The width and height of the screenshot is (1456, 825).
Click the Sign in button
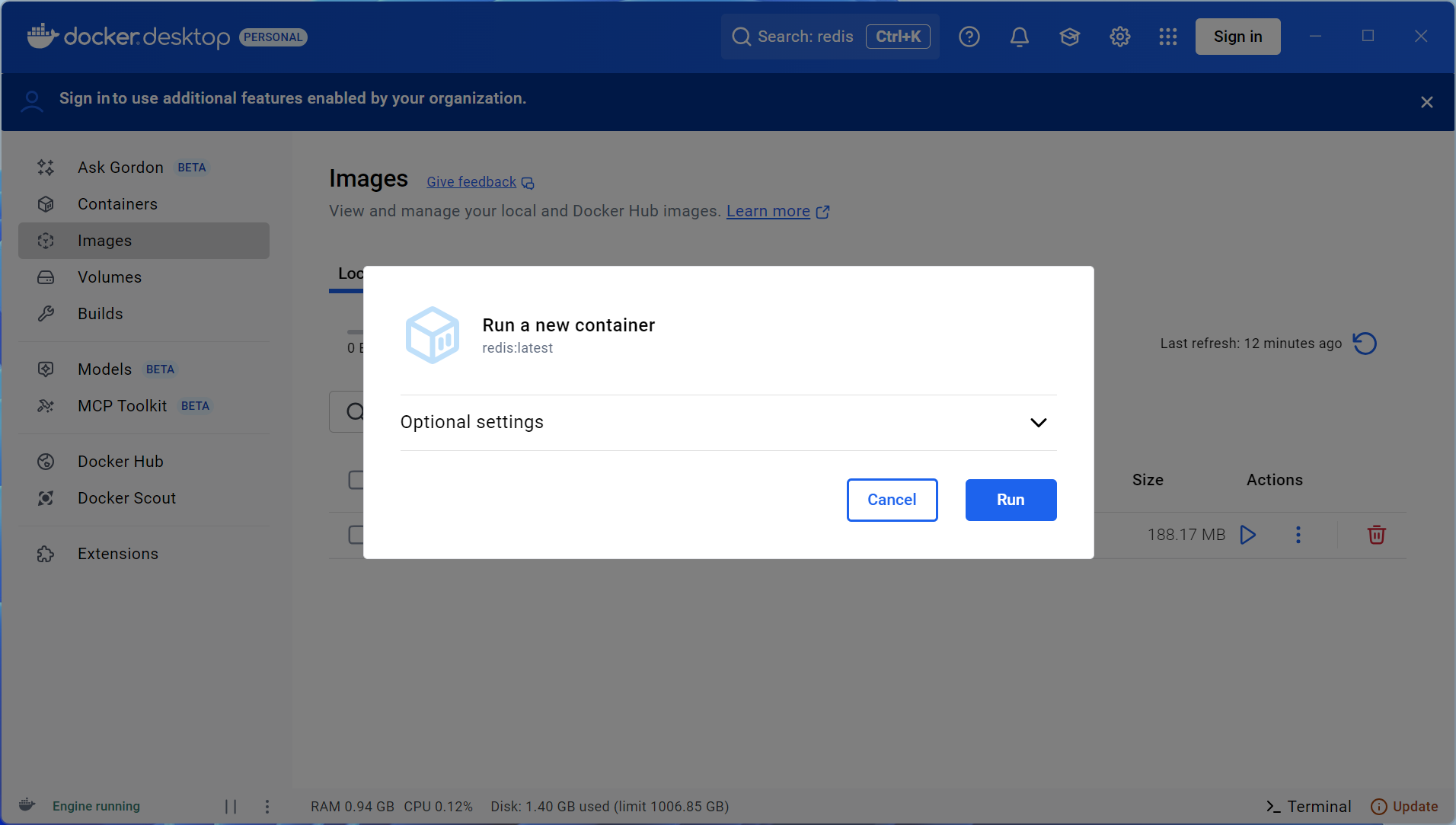[x=1237, y=37]
